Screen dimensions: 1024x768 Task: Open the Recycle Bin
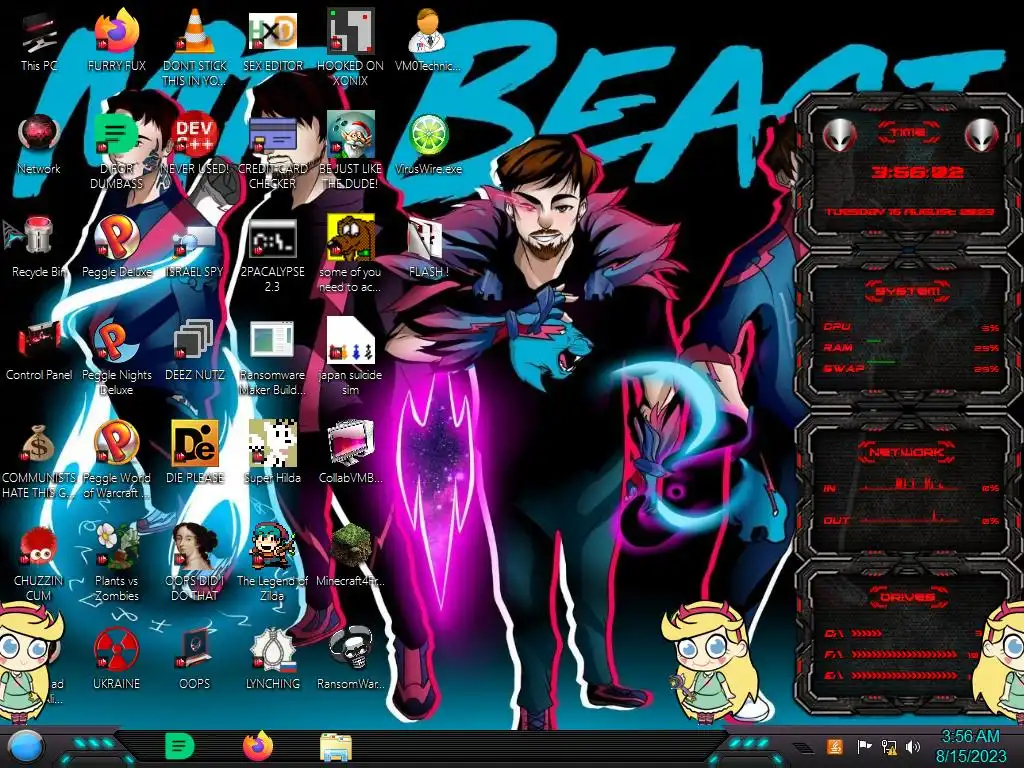(x=39, y=248)
